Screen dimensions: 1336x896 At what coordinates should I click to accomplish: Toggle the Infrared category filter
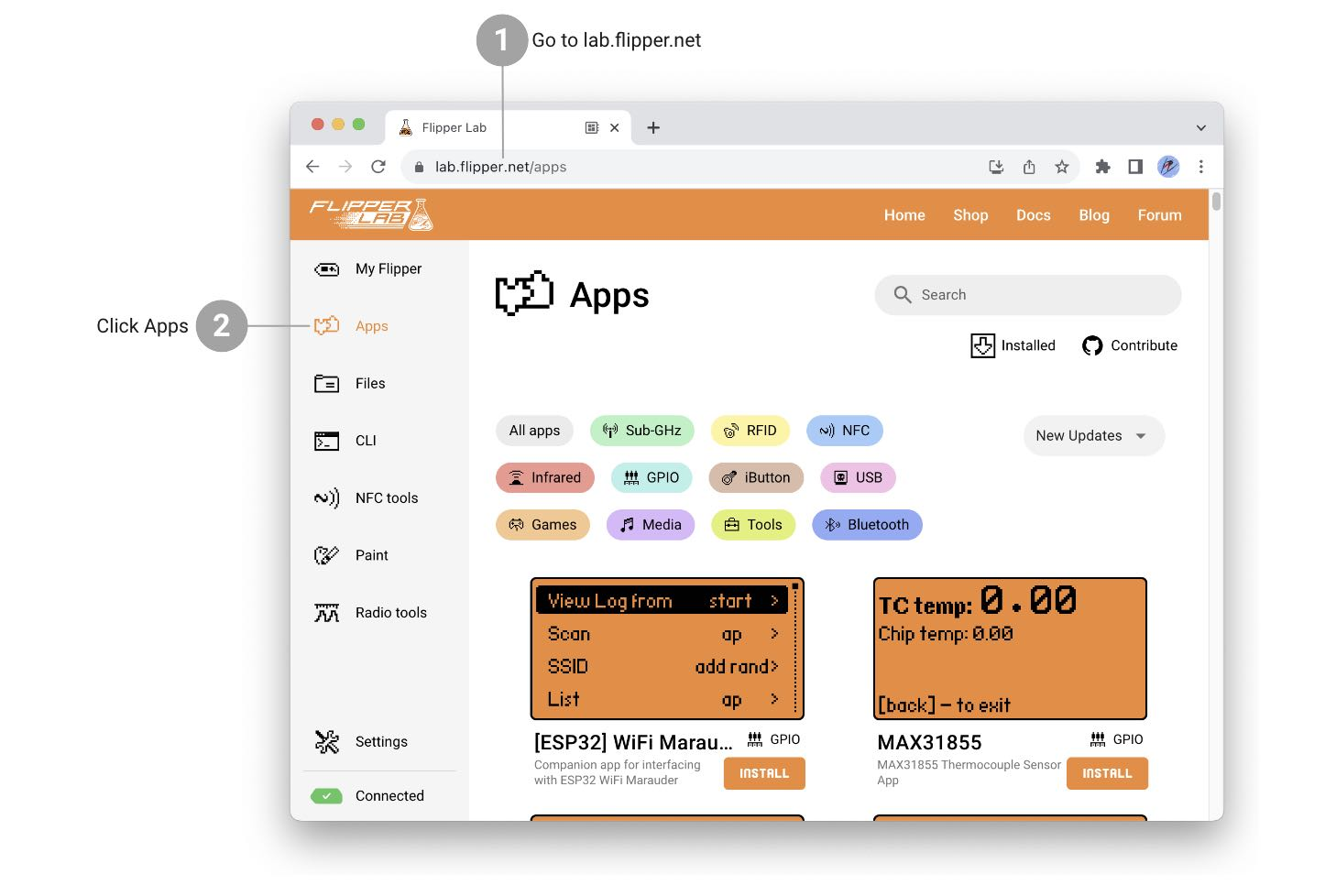click(x=545, y=478)
